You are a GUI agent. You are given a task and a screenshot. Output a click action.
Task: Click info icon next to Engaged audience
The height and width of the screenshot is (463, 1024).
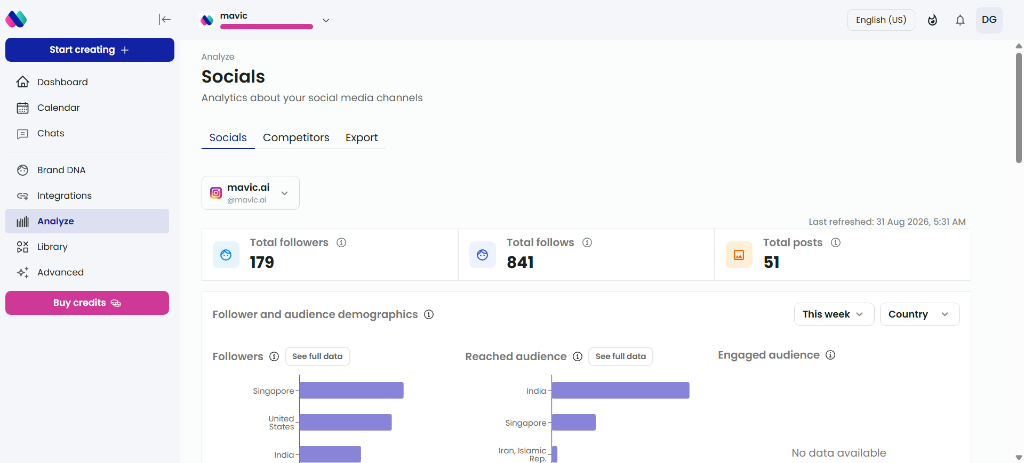[x=830, y=355]
